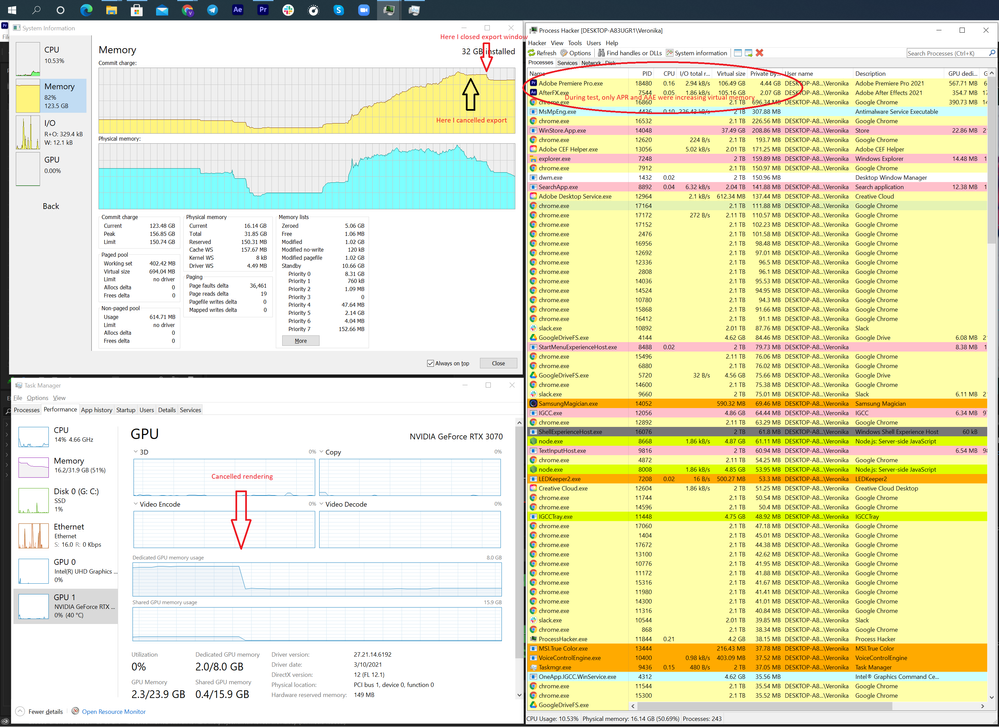
Task: Collapse Task Manager with Fewer details
Action: coord(40,713)
